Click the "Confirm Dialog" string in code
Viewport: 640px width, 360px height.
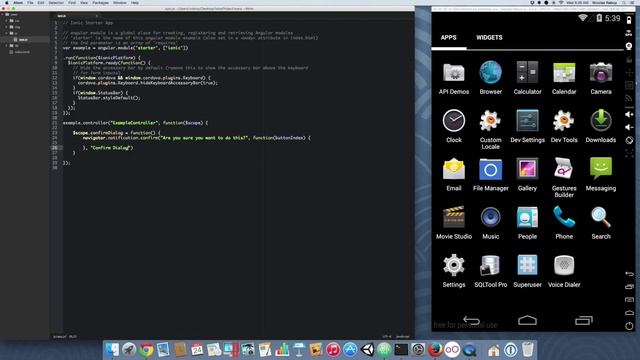pyautogui.click(x=111, y=148)
